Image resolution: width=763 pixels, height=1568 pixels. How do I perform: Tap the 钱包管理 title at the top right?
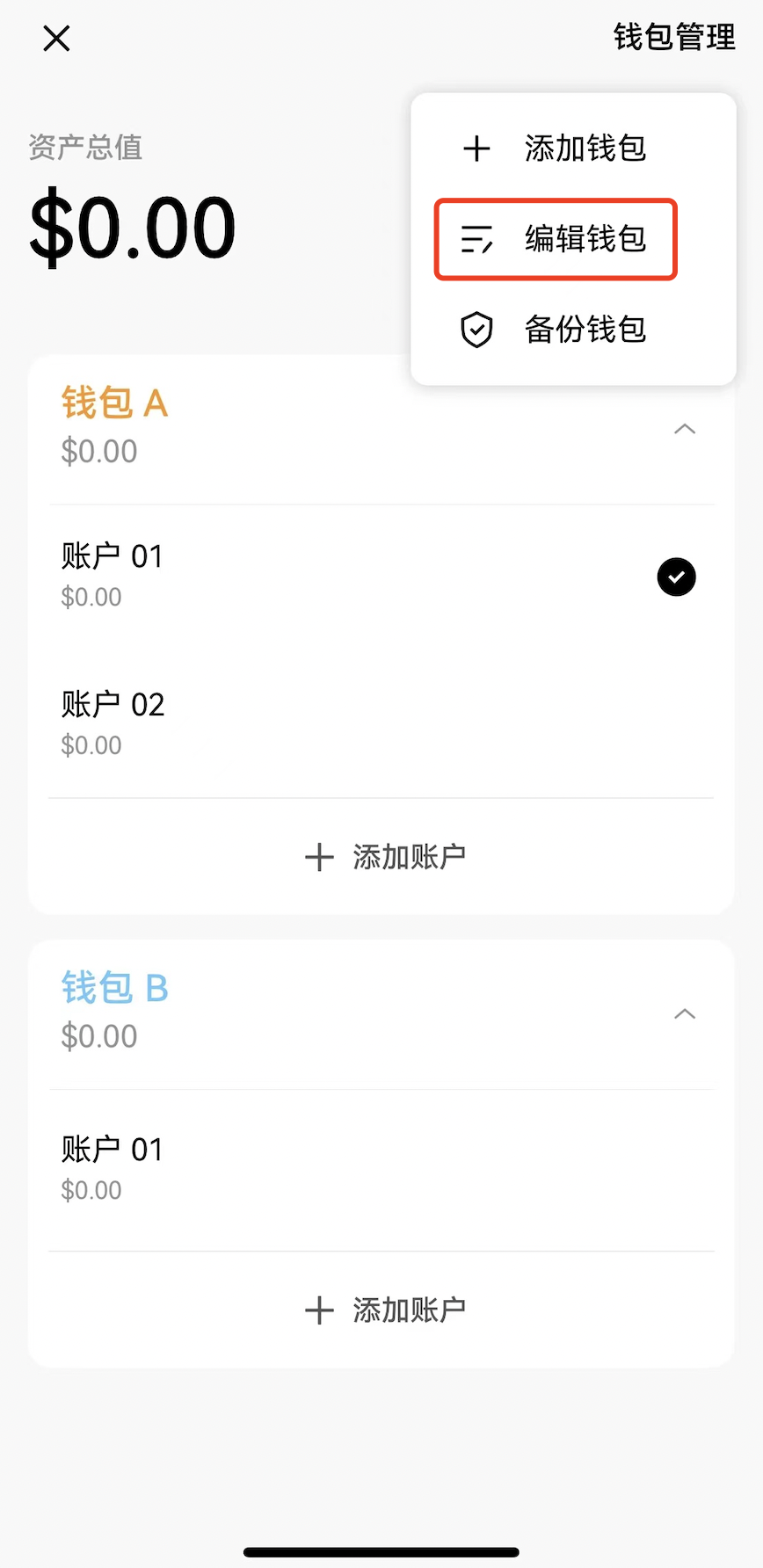click(x=674, y=38)
